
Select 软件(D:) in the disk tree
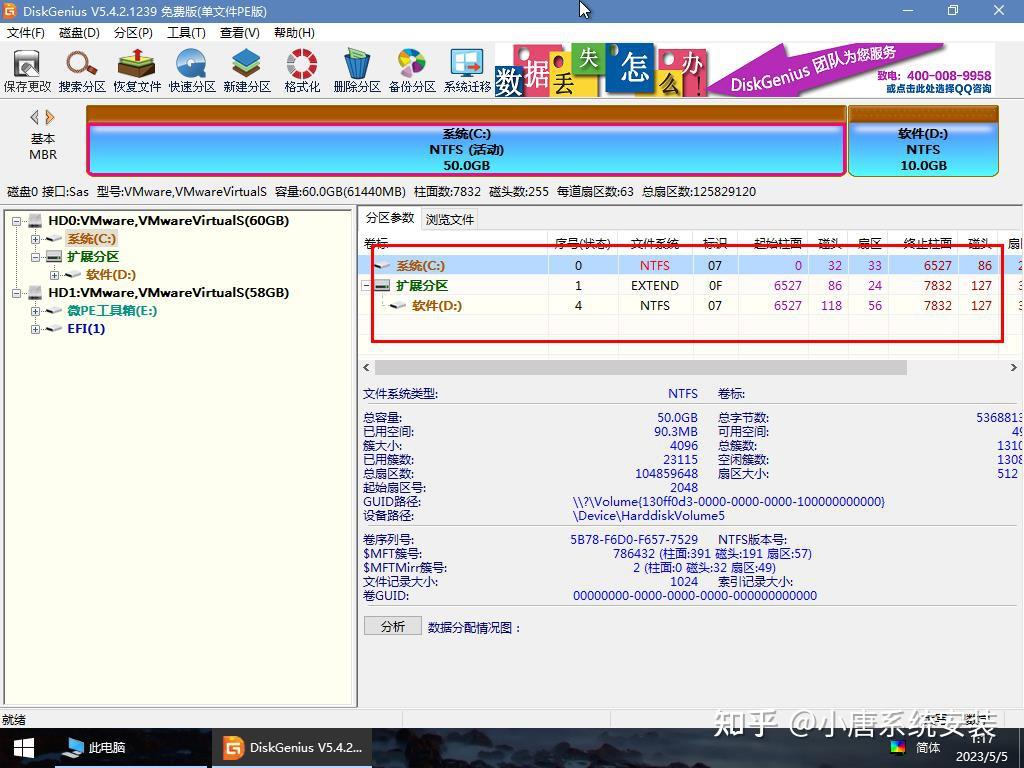[x=111, y=275]
